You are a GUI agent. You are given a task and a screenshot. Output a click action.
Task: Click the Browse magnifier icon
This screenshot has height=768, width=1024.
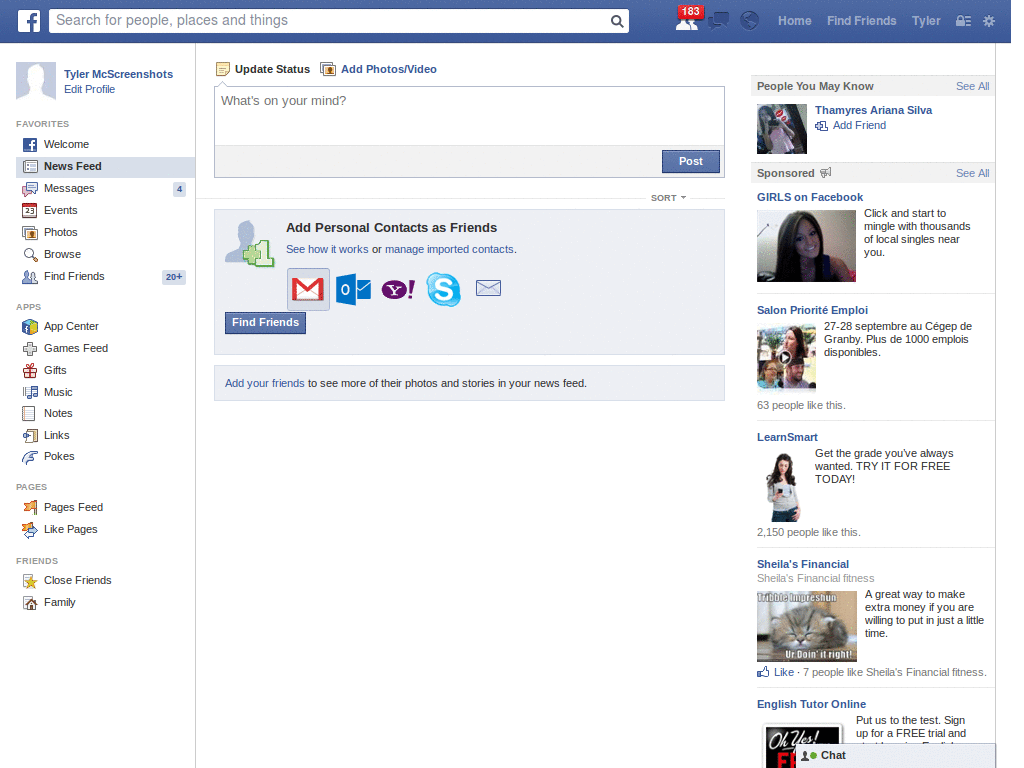coord(30,255)
